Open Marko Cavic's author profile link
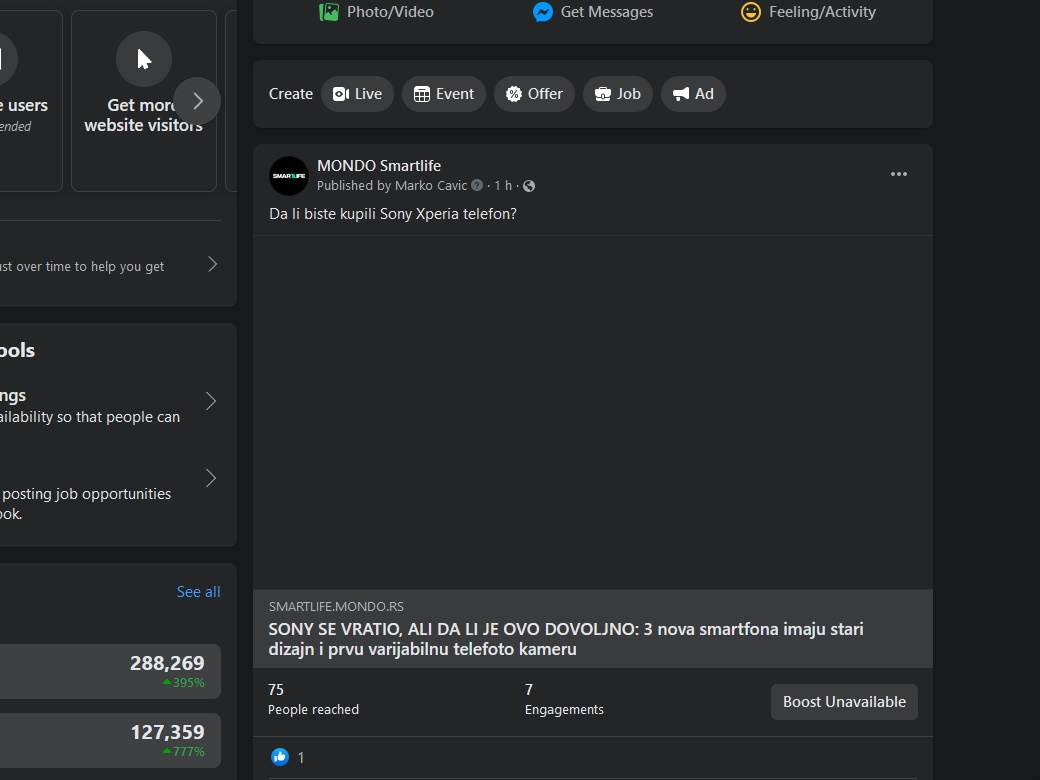The height and width of the screenshot is (780, 1040). click(x=431, y=185)
